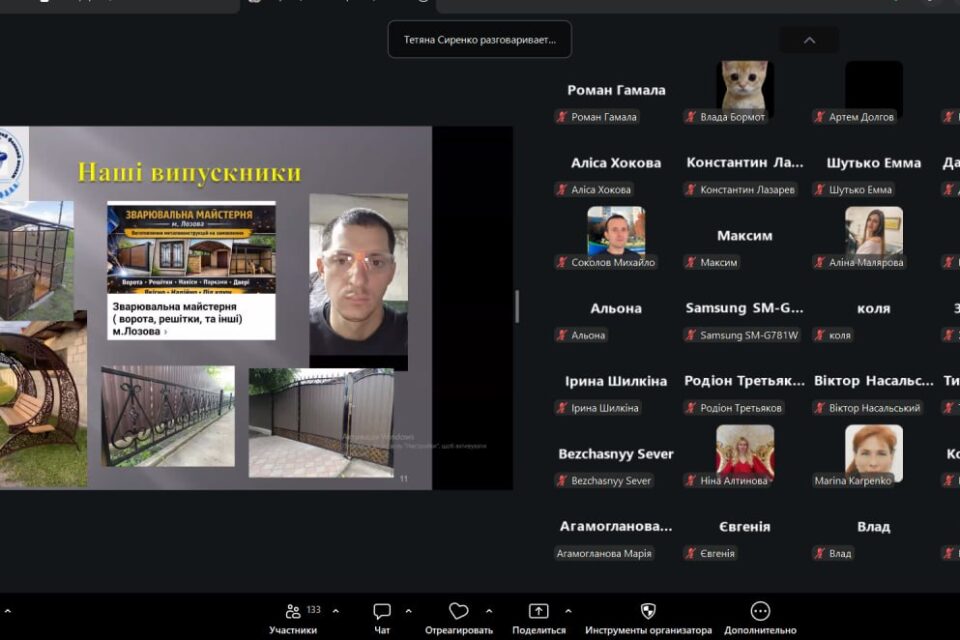Click muted mic icon beside small Максим label
The width and height of the screenshot is (960, 640).
pyautogui.click(x=691, y=263)
